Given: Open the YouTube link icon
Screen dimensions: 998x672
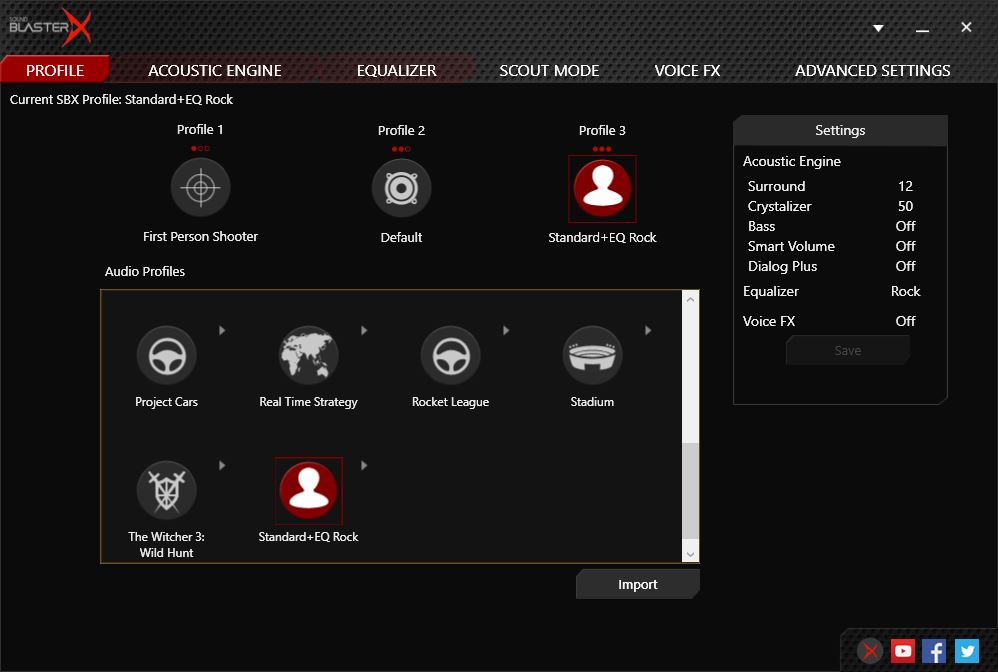Looking at the screenshot, I should pyautogui.click(x=903, y=651).
